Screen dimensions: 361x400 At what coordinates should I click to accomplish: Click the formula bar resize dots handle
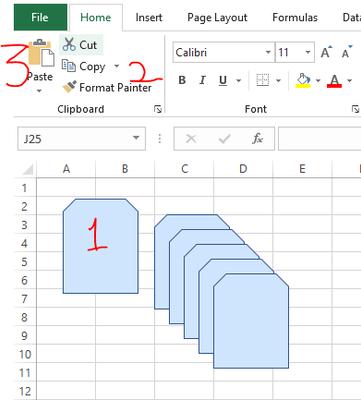pyautogui.click(x=160, y=138)
